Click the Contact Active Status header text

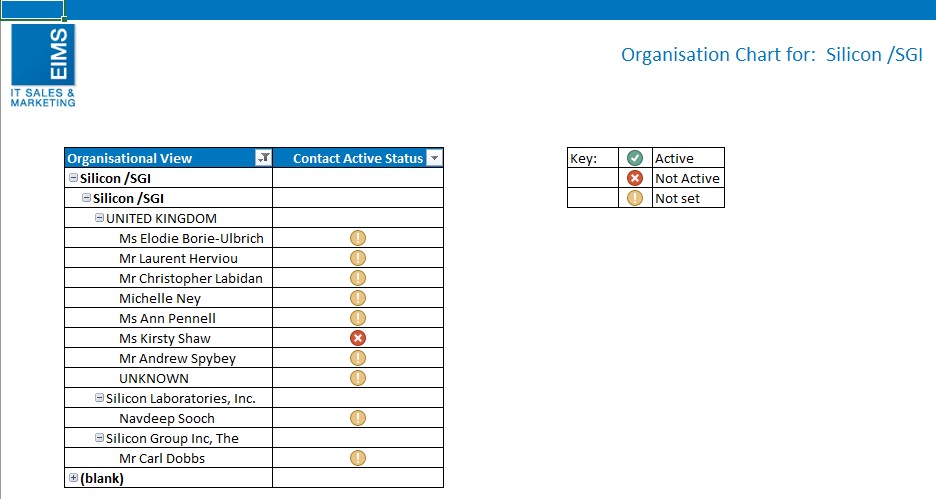pos(358,158)
